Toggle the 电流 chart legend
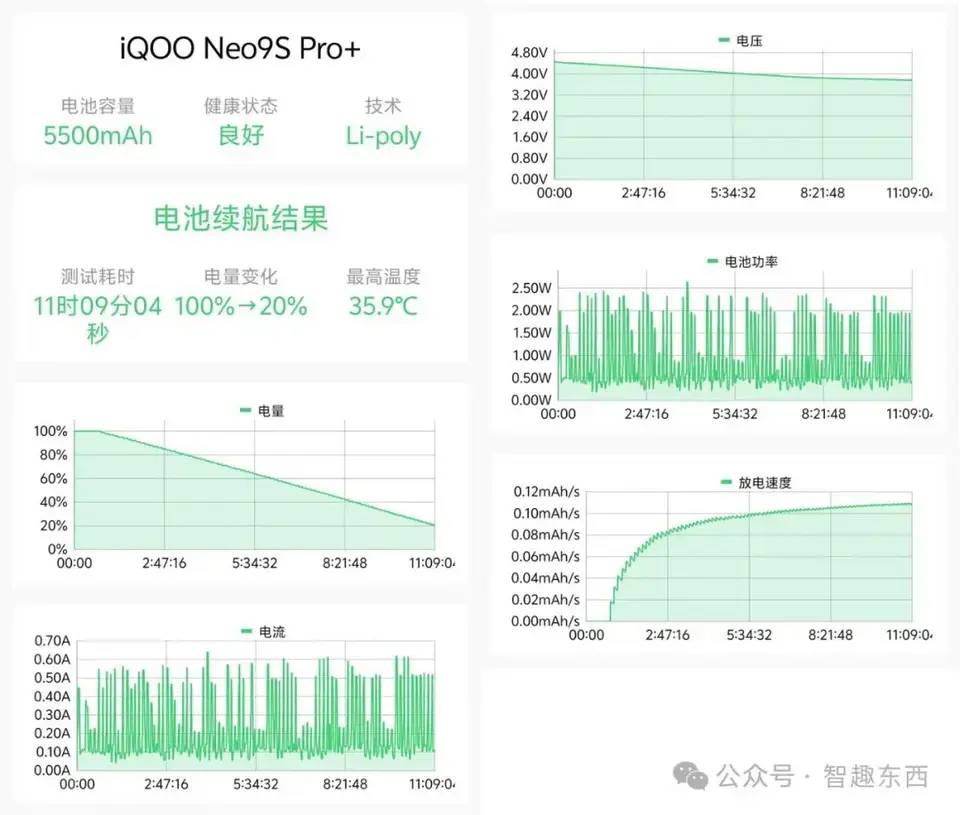This screenshot has height=815, width=960. [x=263, y=632]
